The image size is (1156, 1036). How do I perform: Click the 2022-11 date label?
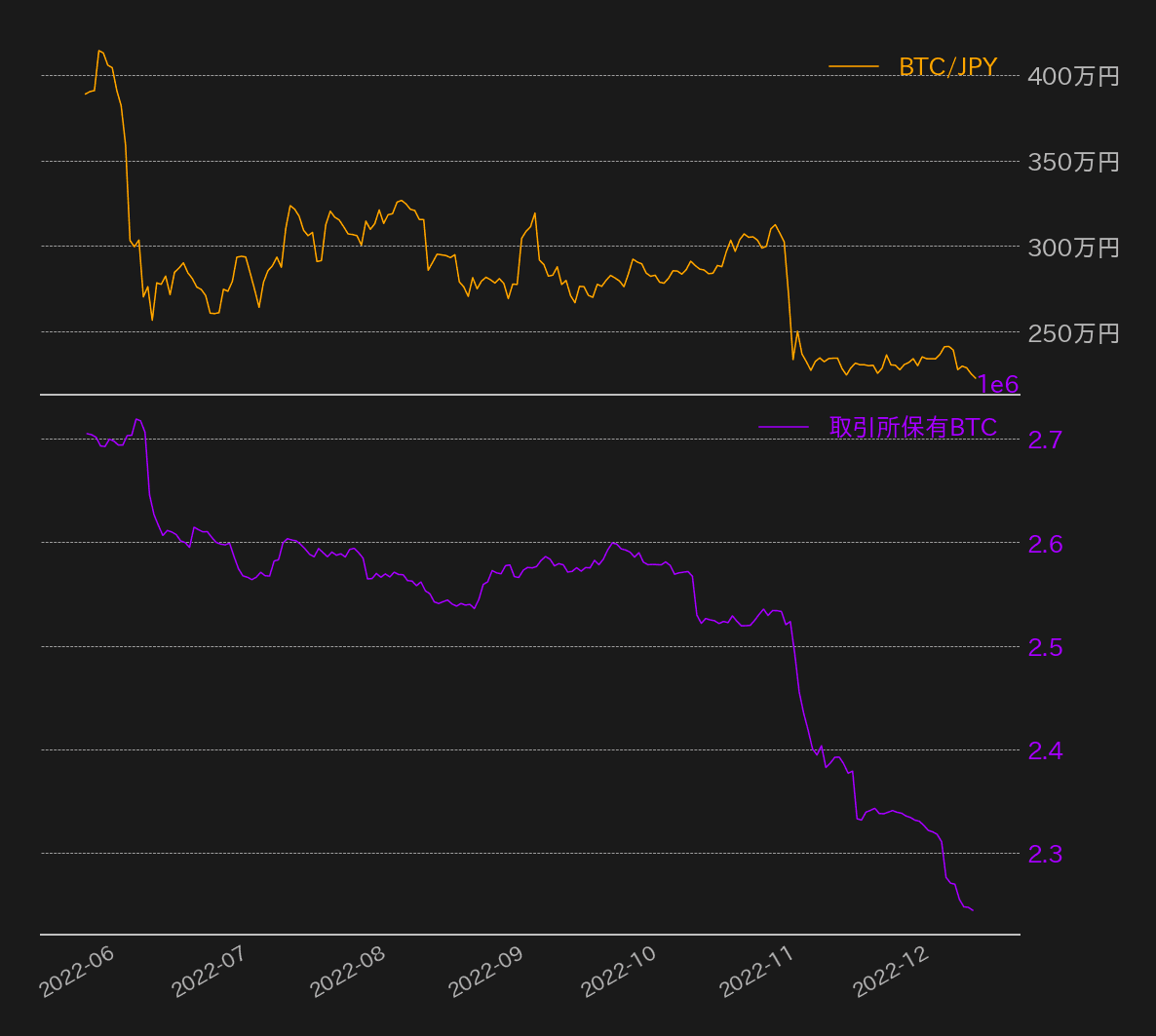(756, 972)
